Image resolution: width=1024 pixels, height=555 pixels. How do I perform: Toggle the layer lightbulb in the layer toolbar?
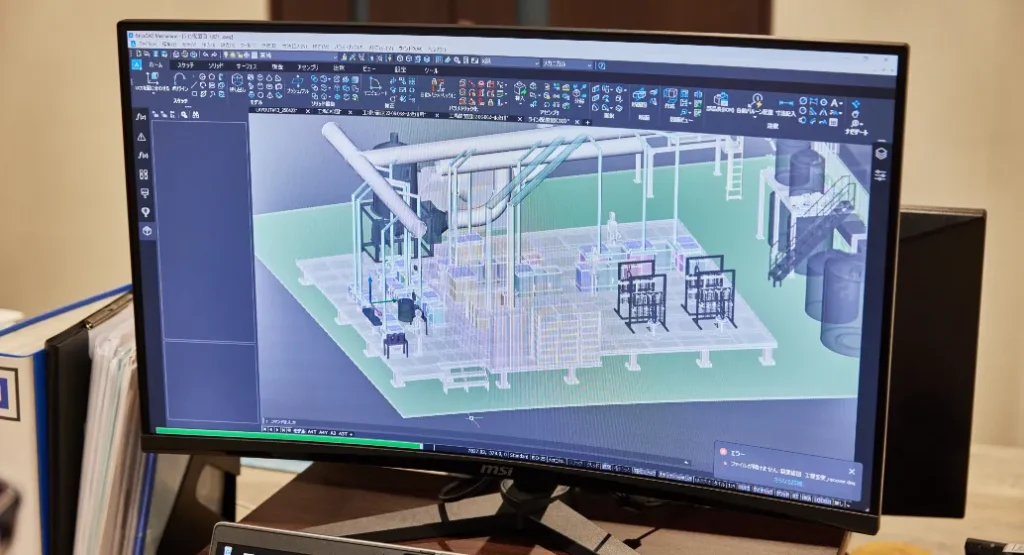(x=225, y=55)
